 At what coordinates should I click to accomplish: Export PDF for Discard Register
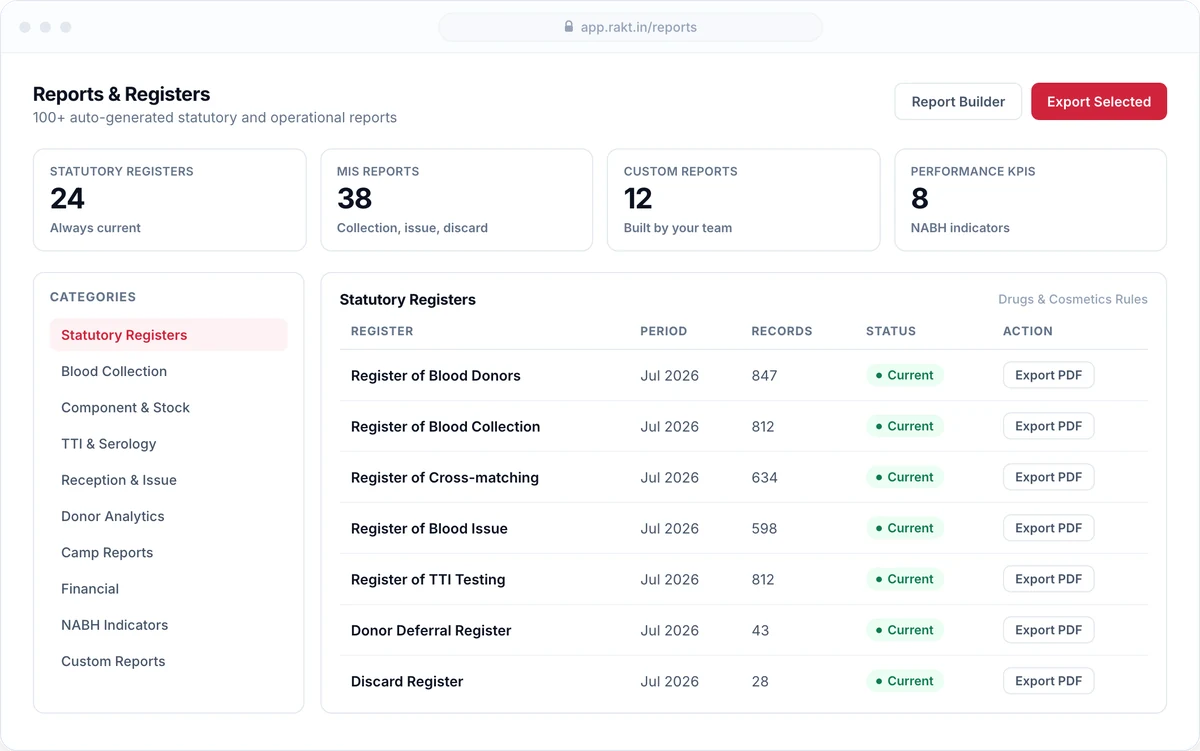[x=1048, y=681]
